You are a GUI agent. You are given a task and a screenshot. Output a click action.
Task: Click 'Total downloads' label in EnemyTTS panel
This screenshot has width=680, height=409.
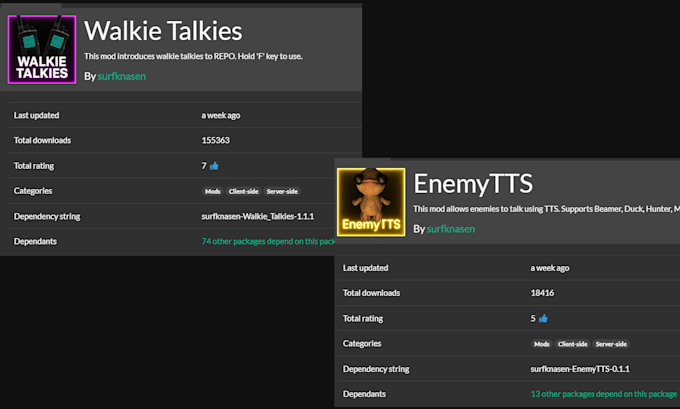pyautogui.click(x=371, y=293)
